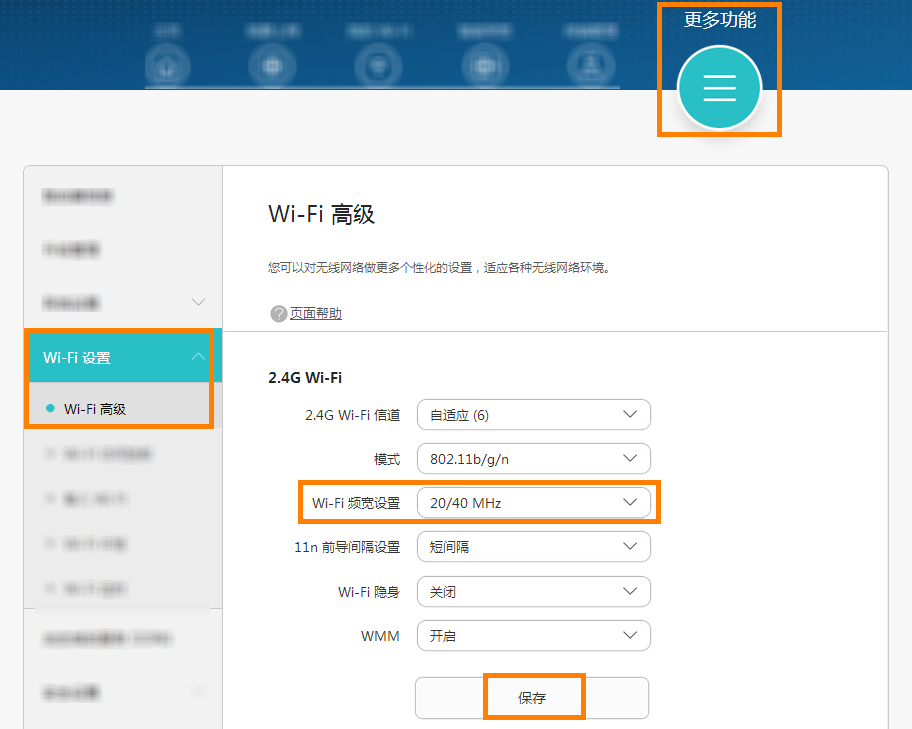Expand the last sidebar section's chevron
This screenshot has height=729, width=912.
click(x=198, y=692)
